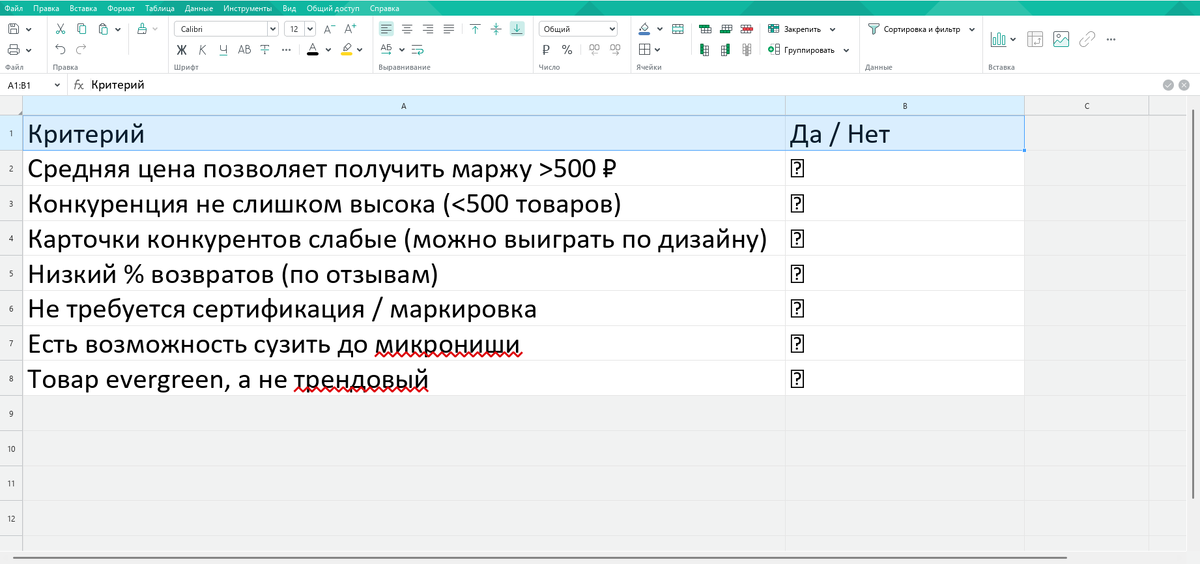Image resolution: width=1200 pixels, height=564 pixels.
Task: Cut selection with the scissors icon
Action: [x=61, y=29]
